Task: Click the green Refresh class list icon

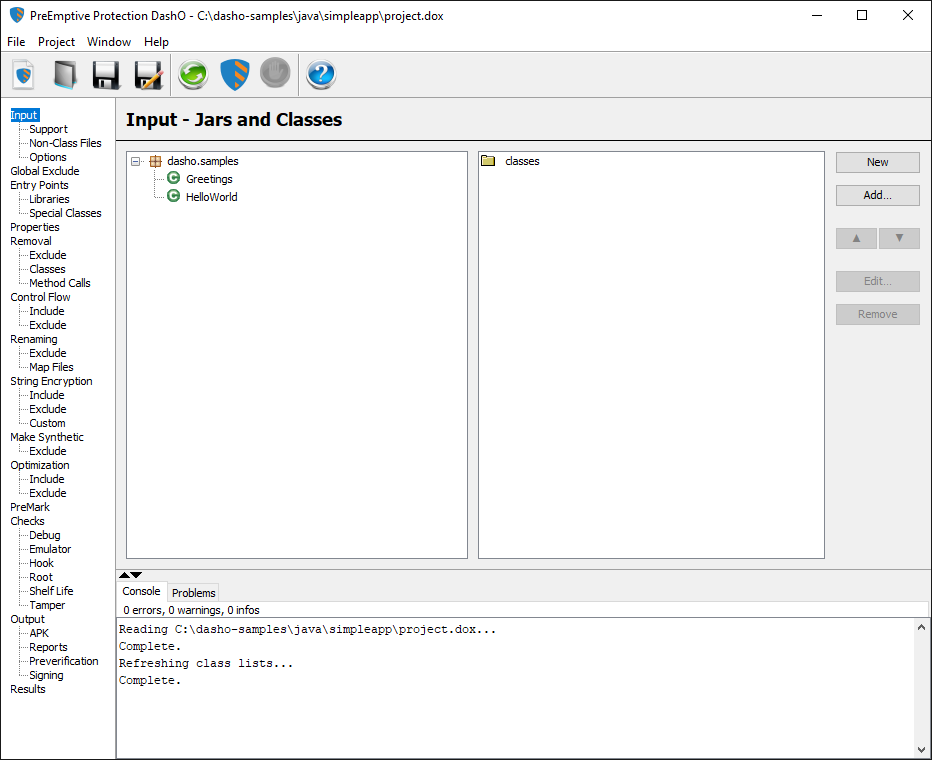Action: coord(193,75)
